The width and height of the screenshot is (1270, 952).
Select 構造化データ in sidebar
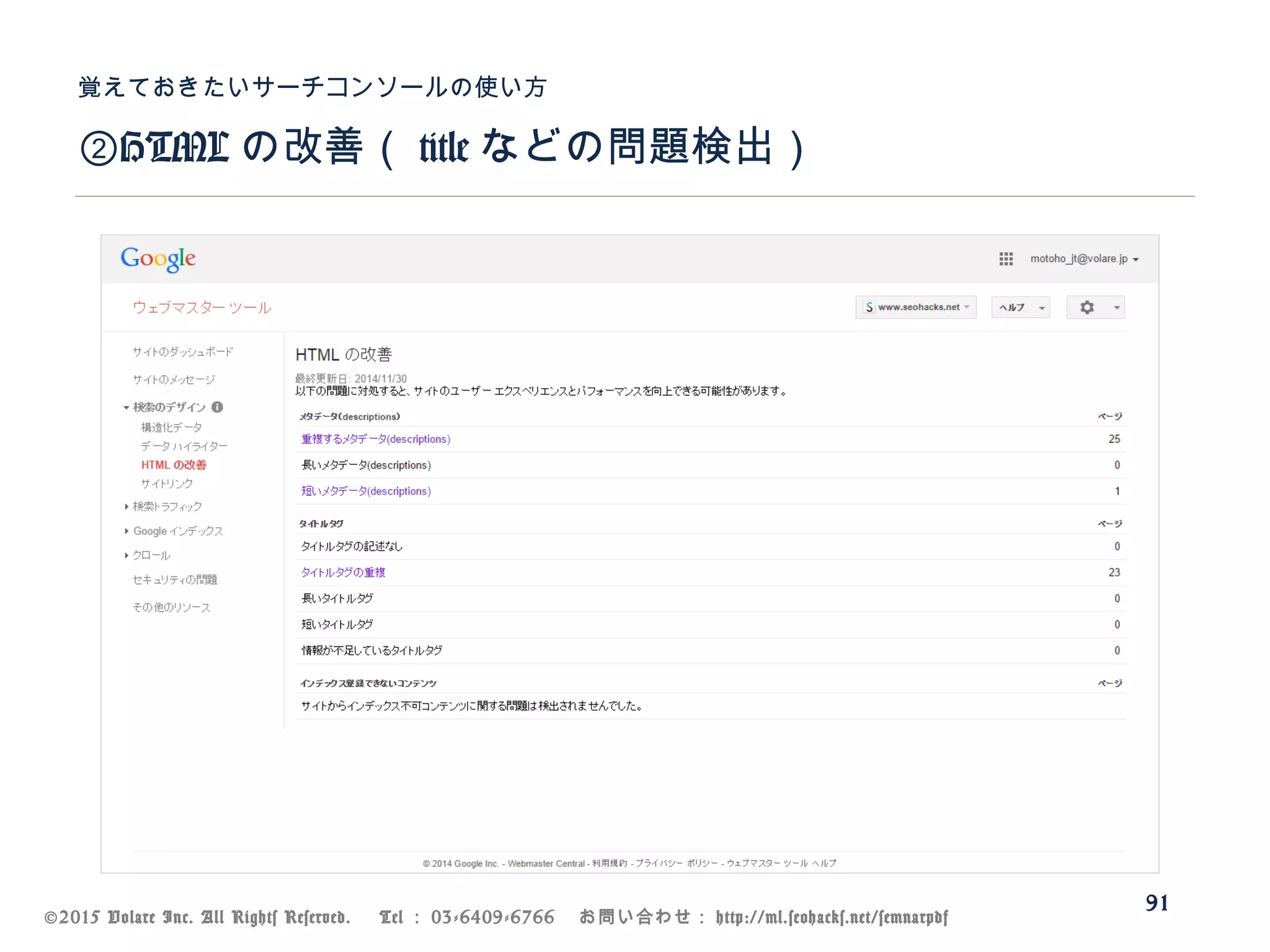(171, 428)
